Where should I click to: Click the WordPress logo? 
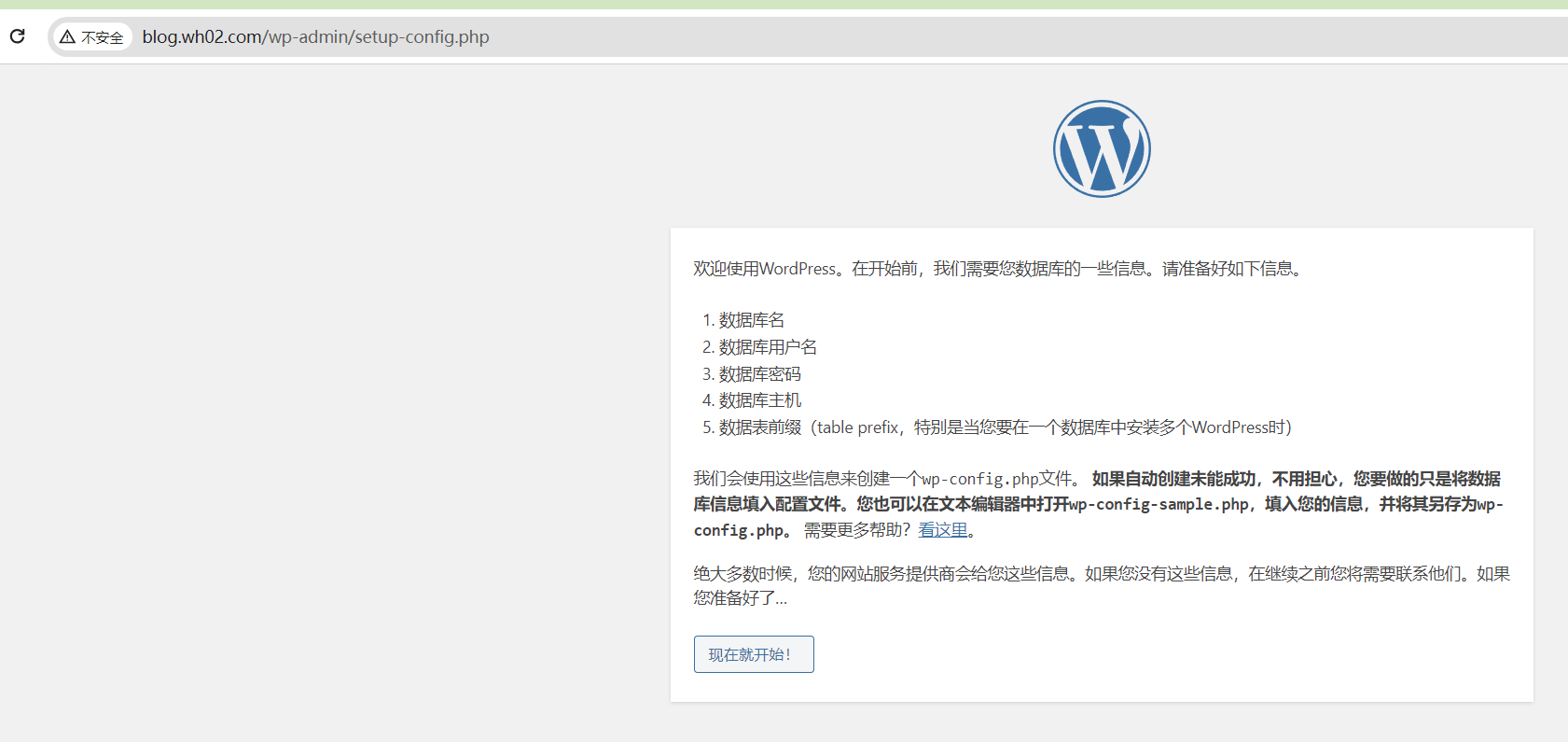[x=1102, y=148]
